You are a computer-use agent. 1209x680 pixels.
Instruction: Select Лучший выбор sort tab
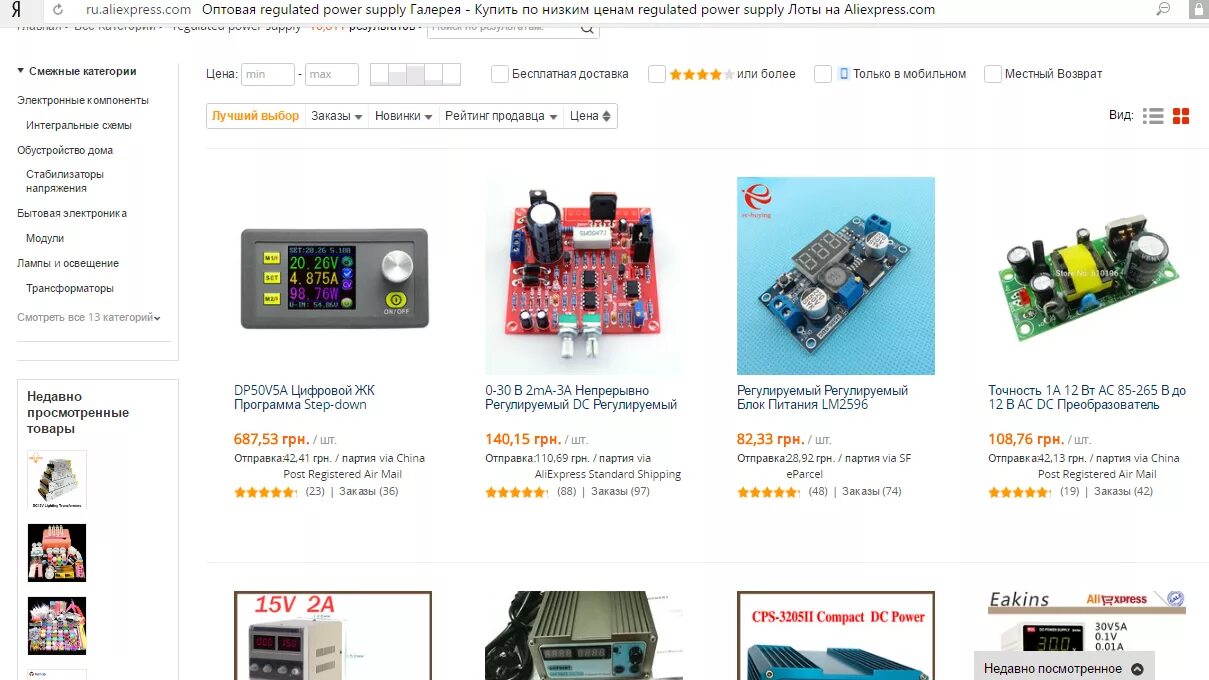click(x=255, y=116)
